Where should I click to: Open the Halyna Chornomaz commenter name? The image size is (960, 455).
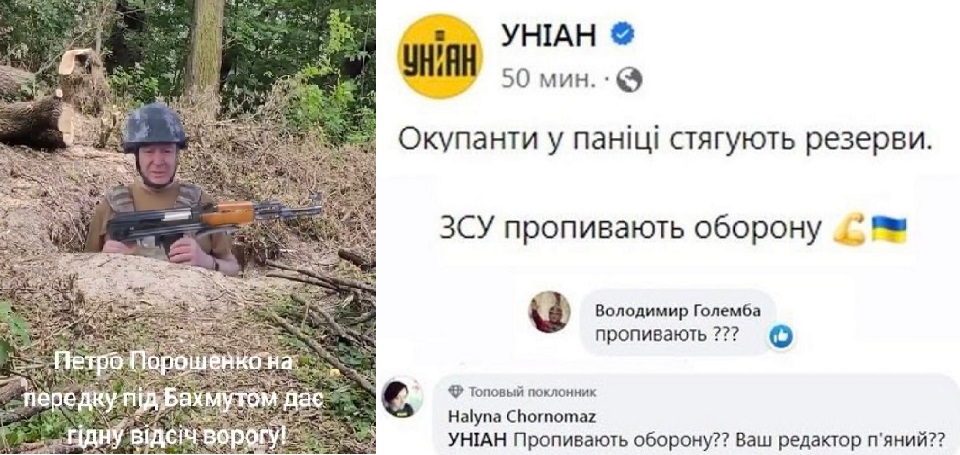[522, 416]
